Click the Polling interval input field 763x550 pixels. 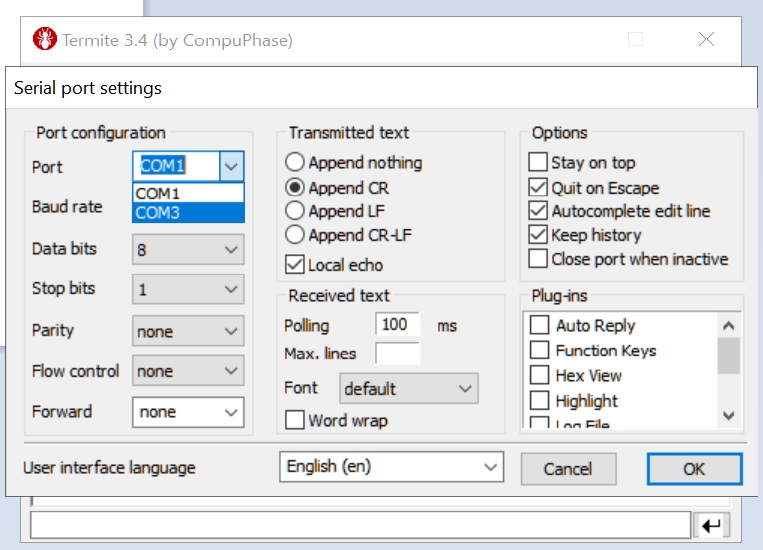[x=398, y=325]
